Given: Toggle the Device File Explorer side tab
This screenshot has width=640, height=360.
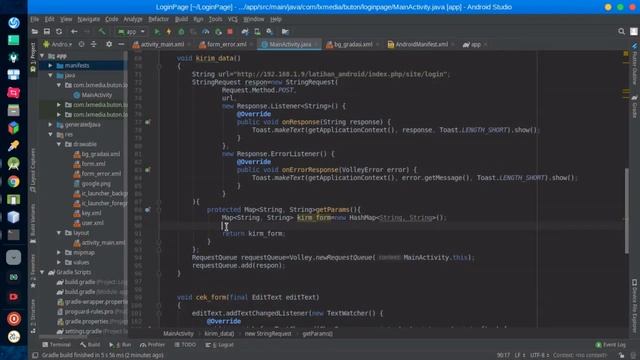Looking at the screenshot, I should (634, 305).
